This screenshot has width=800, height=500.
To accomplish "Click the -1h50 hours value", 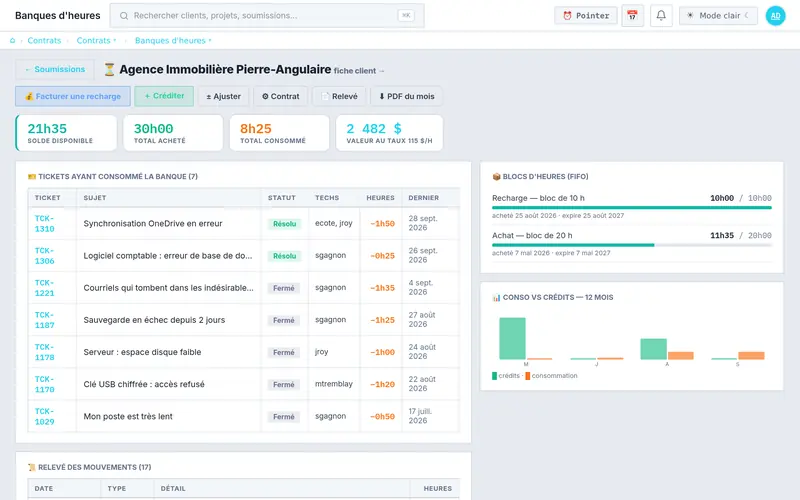I will pyautogui.click(x=382, y=223).
